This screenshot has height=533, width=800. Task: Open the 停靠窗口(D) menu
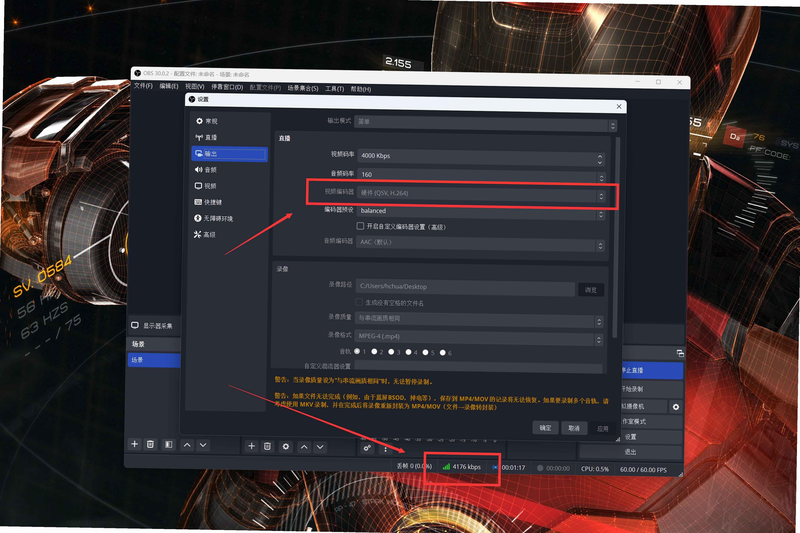tap(227, 87)
